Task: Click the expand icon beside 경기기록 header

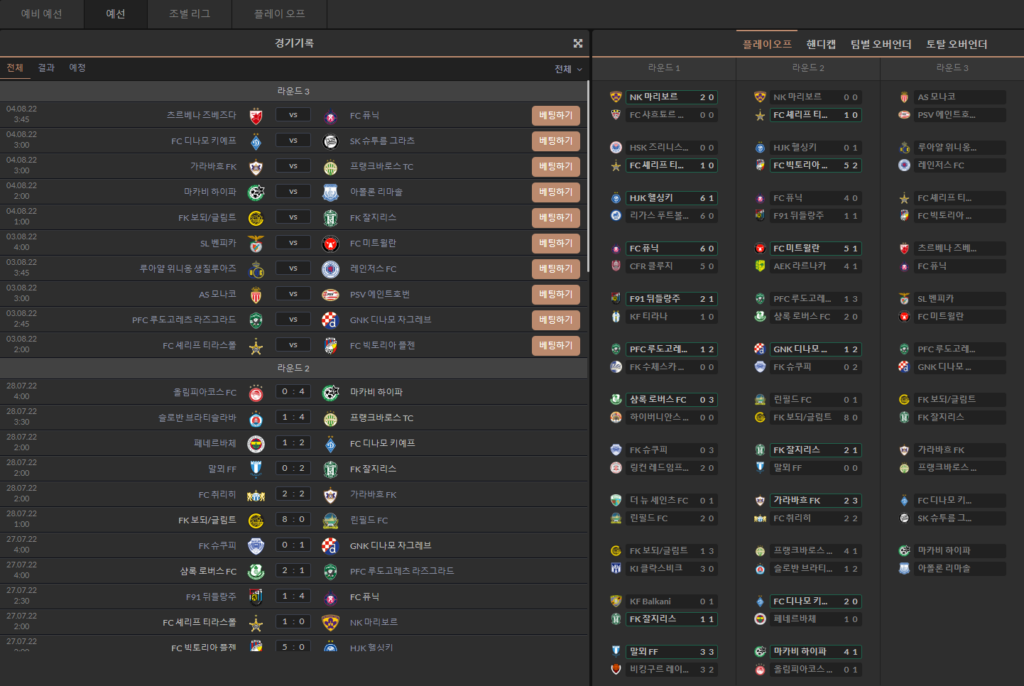Action: pos(577,43)
